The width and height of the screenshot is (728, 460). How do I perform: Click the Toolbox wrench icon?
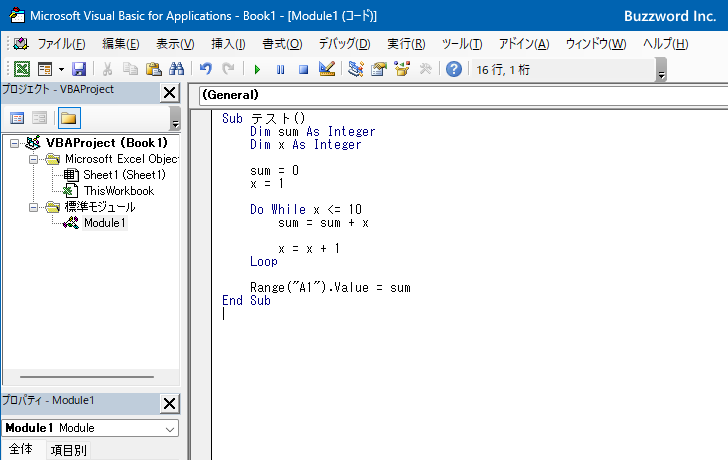425,69
